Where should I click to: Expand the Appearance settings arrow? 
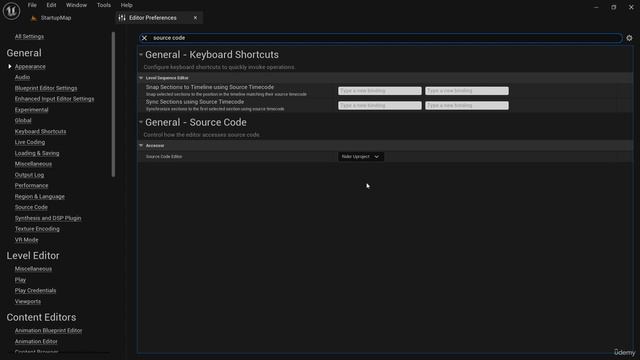point(10,67)
